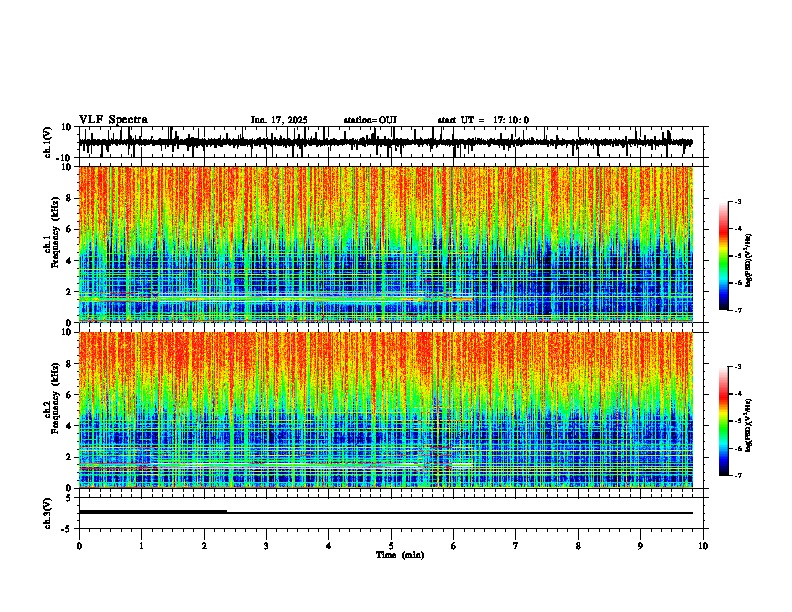
Task: Click the '8' kHz tick of ch.2 spectrogram
Action: tap(69, 364)
